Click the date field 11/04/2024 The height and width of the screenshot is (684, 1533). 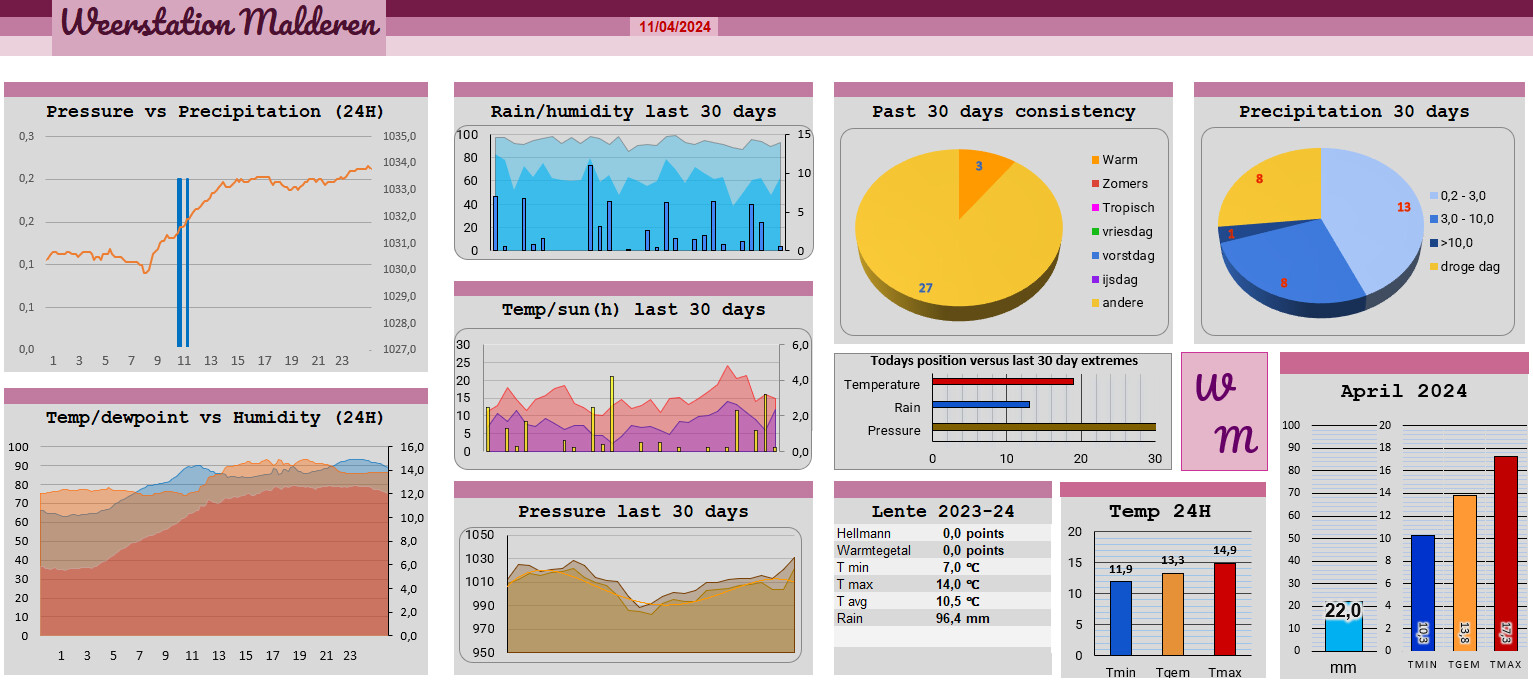[x=675, y=27]
